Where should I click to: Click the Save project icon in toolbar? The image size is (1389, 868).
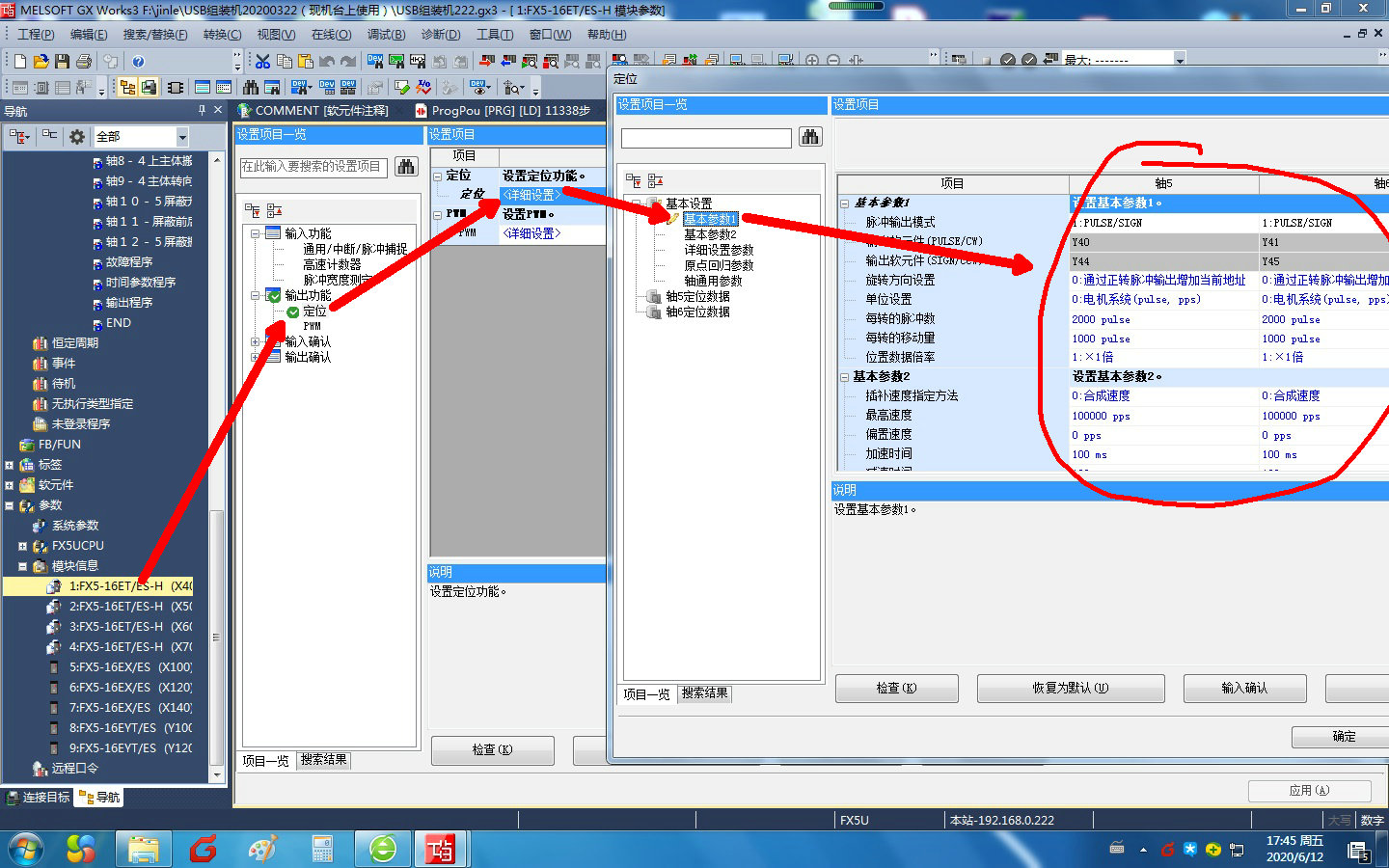[62, 61]
